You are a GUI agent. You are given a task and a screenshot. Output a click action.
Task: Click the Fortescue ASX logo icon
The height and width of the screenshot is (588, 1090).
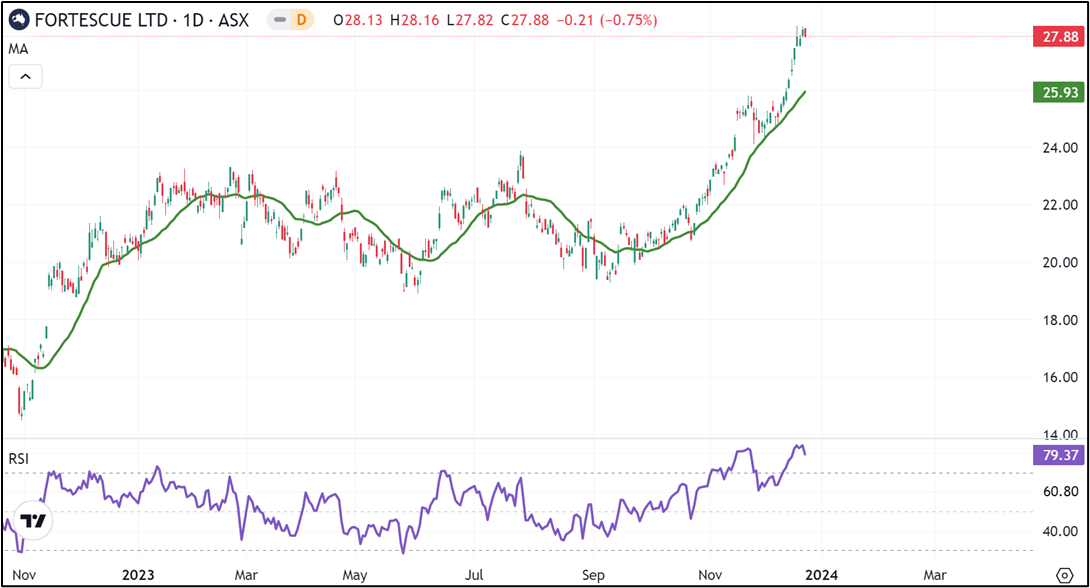click(19, 20)
